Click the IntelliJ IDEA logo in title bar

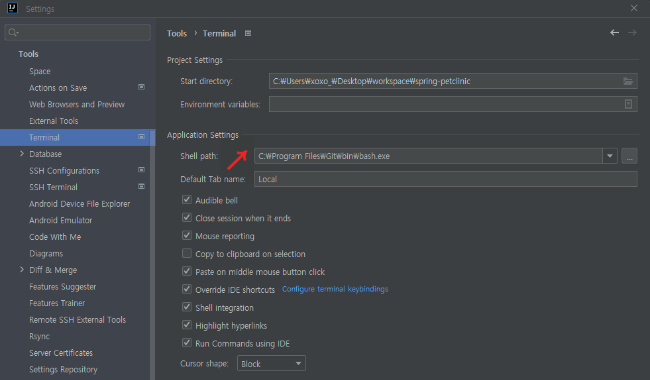click(x=12, y=8)
